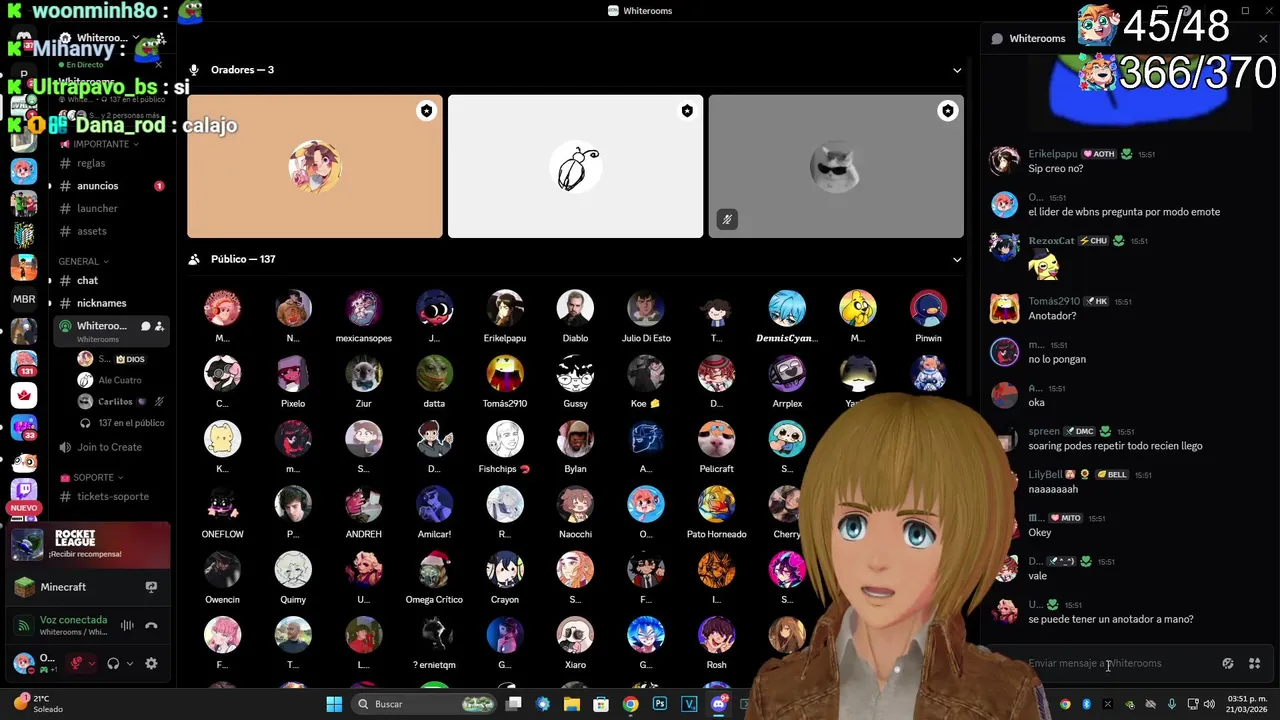This screenshot has height=720, width=1280.
Task: Click Diablo audience avatar
Action: point(575,308)
